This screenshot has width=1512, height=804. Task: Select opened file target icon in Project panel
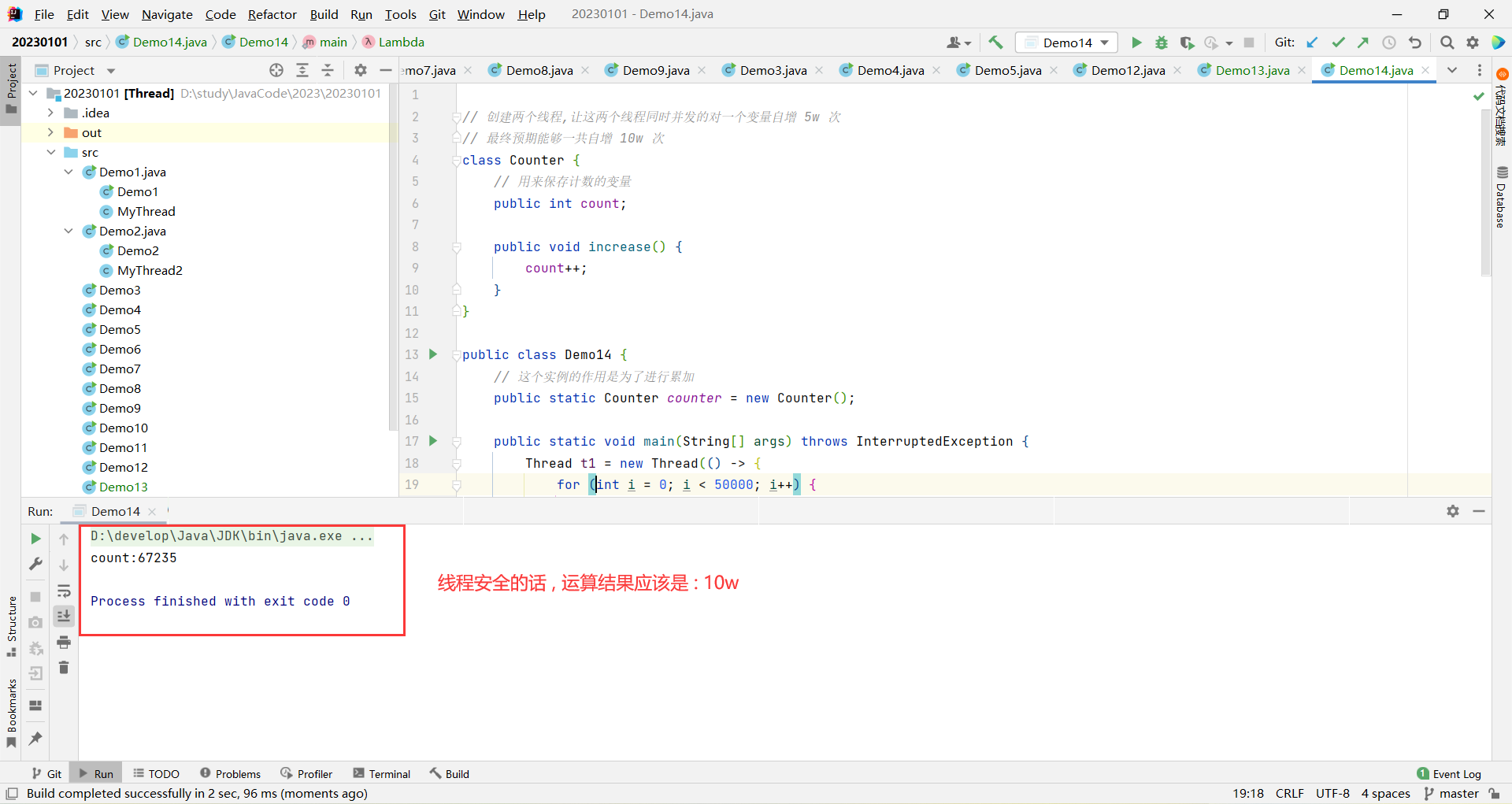click(276, 70)
